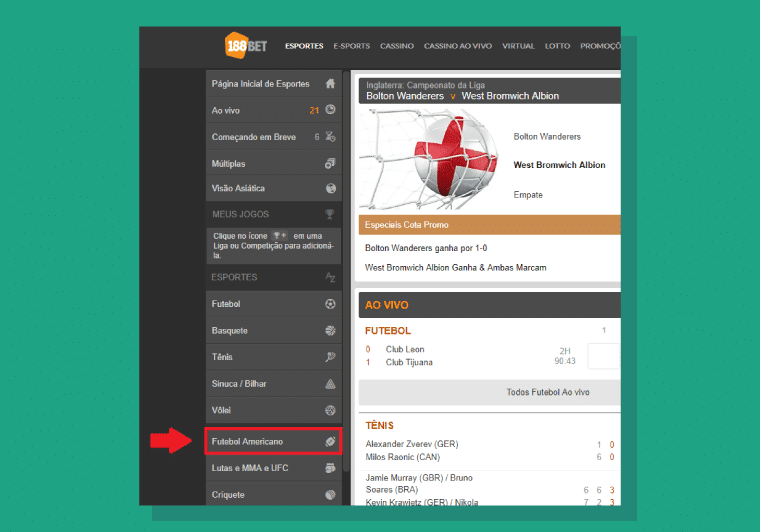Viewport: 760px width, 532px height.
Task: Select Tênis in sports list
Action: 274,357
